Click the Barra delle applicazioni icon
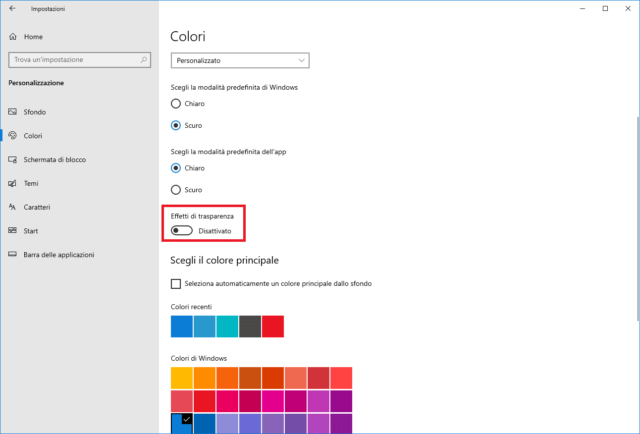 pyautogui.click(x=12, y=255)
